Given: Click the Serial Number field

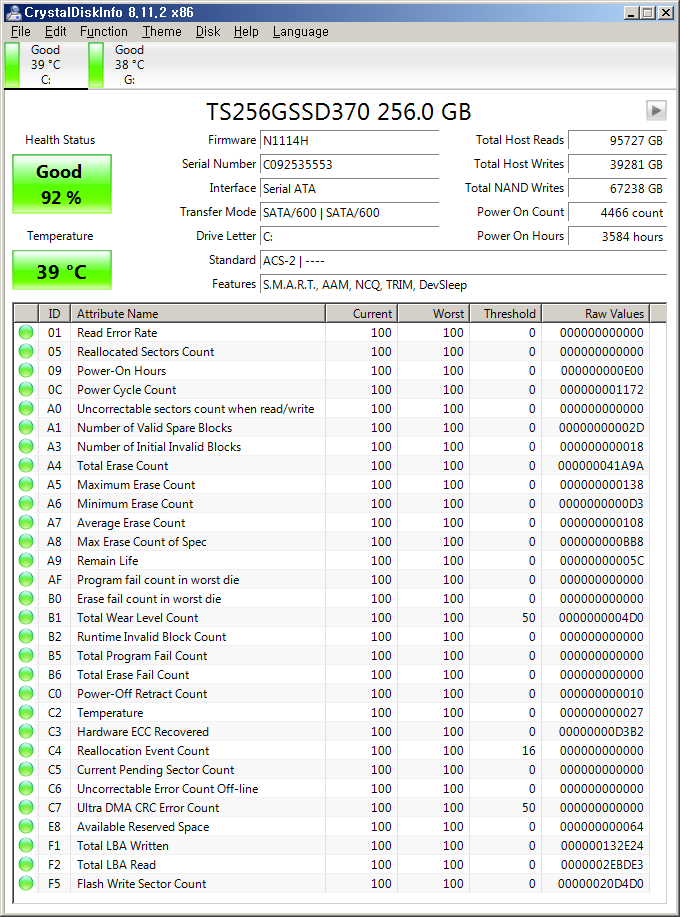Looking at the screenshot, I should pyautogui.click(x=349, y=164).
